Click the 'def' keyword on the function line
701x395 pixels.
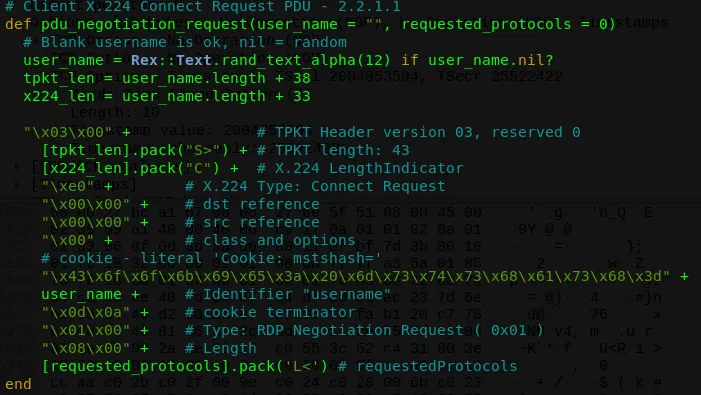tap(18, 24)
